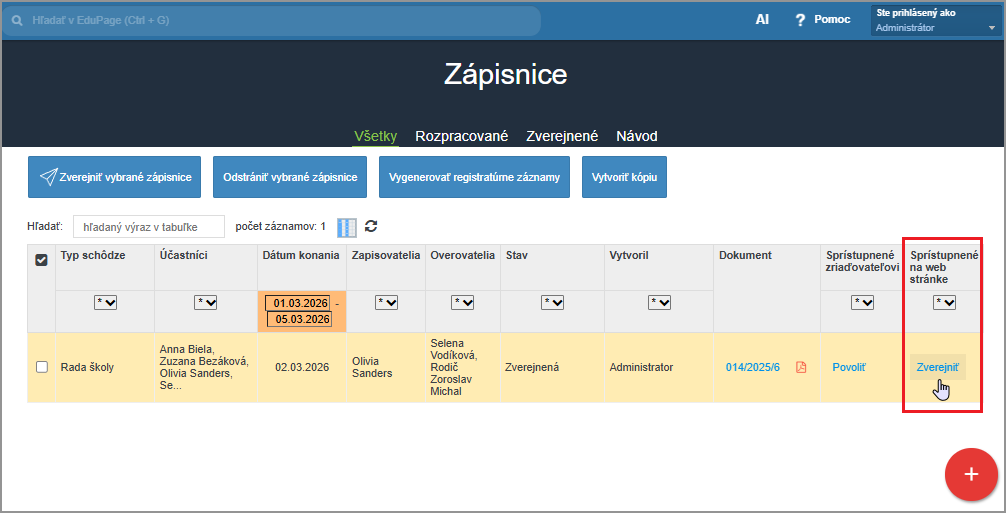Click Odstrániť vybrané zápisnice button
Viewport: 1006px width, 513px height.
point(290,177)
